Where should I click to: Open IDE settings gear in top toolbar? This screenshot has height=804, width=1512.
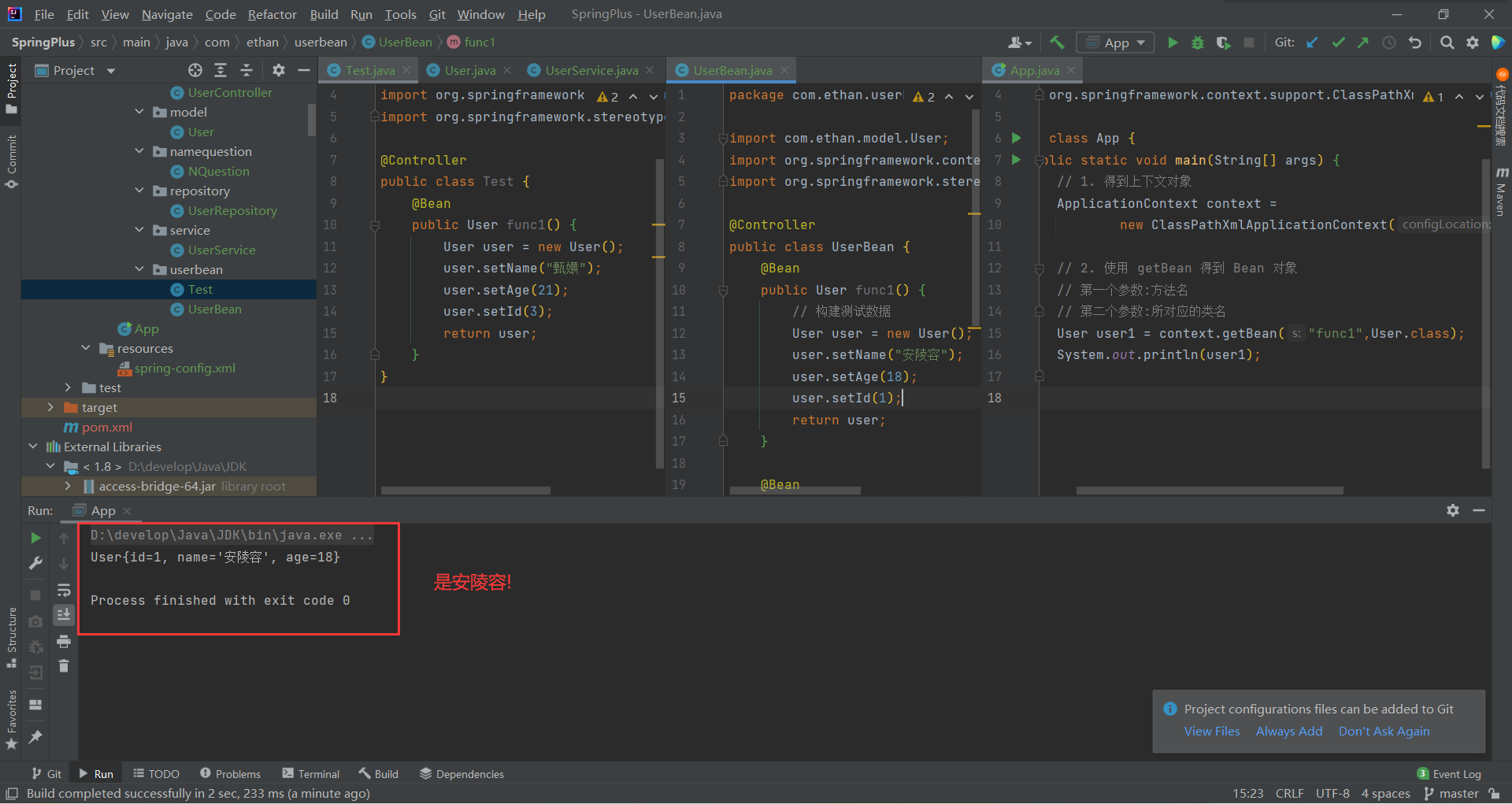[x=1473, y=43]
